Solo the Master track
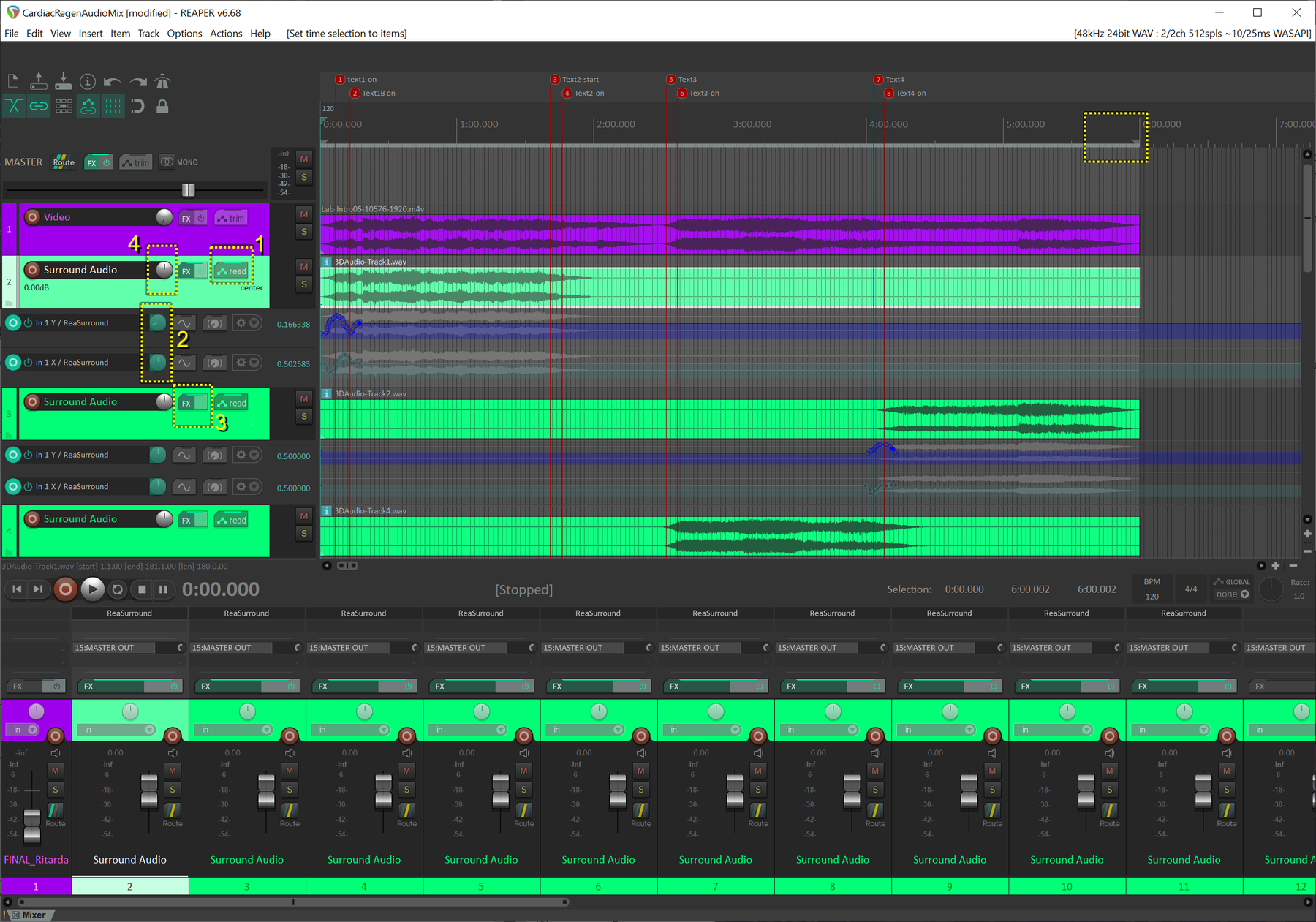 304,177
